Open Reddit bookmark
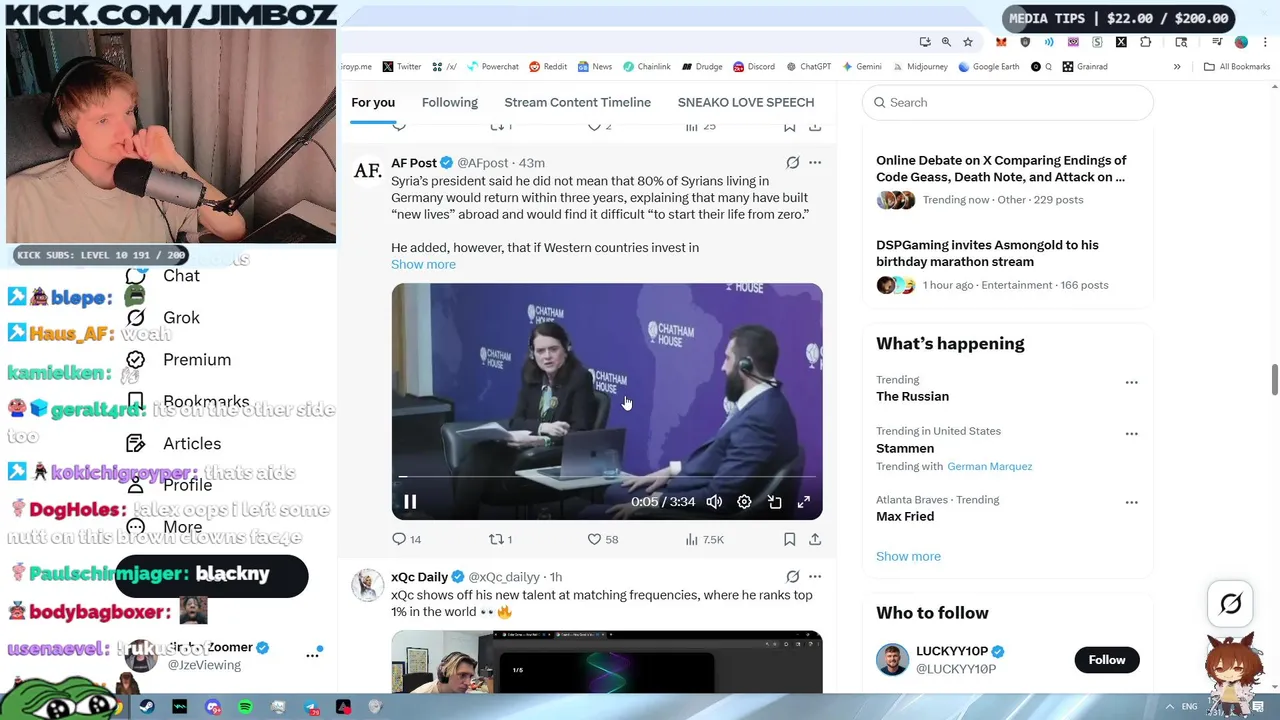 coord(548,66)
